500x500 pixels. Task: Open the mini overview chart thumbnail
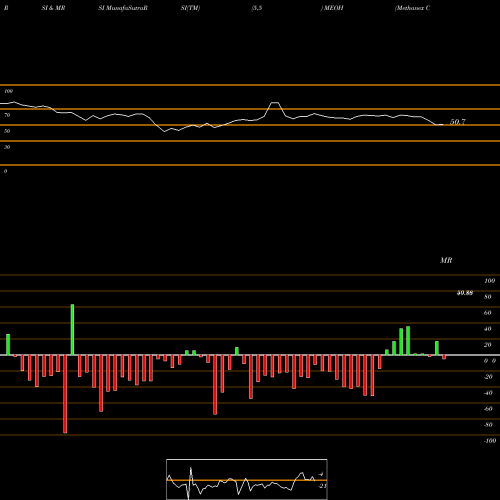[247, 479]
